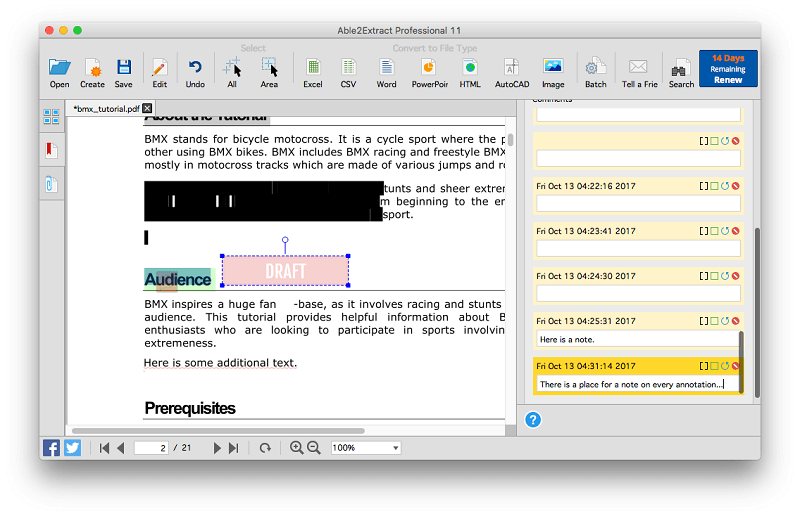Click the Create PDF icon
Image resolution: width=800 pixels, height=516 pixels.
[92, 72]
